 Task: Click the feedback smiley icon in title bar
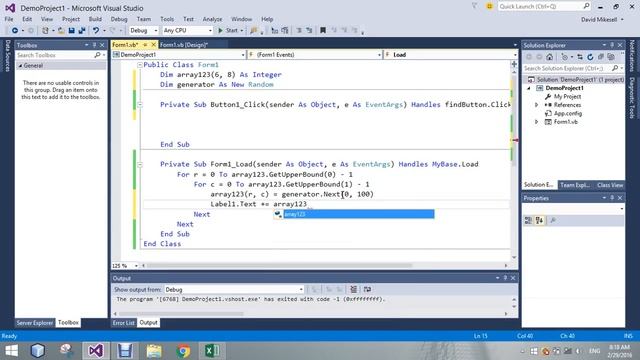[489, 6]
